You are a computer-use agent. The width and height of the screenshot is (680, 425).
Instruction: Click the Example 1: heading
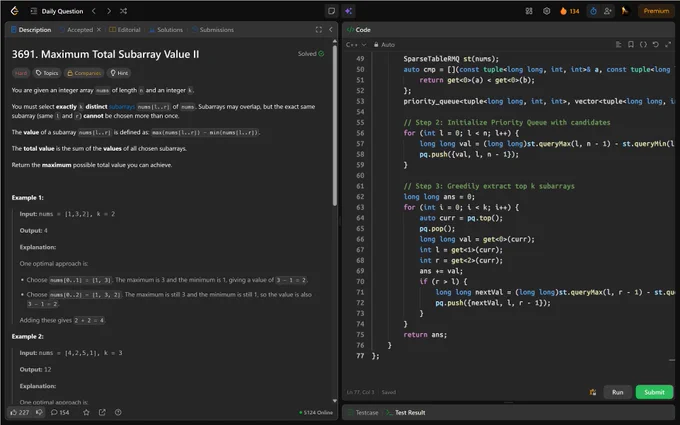coord(28,198)
